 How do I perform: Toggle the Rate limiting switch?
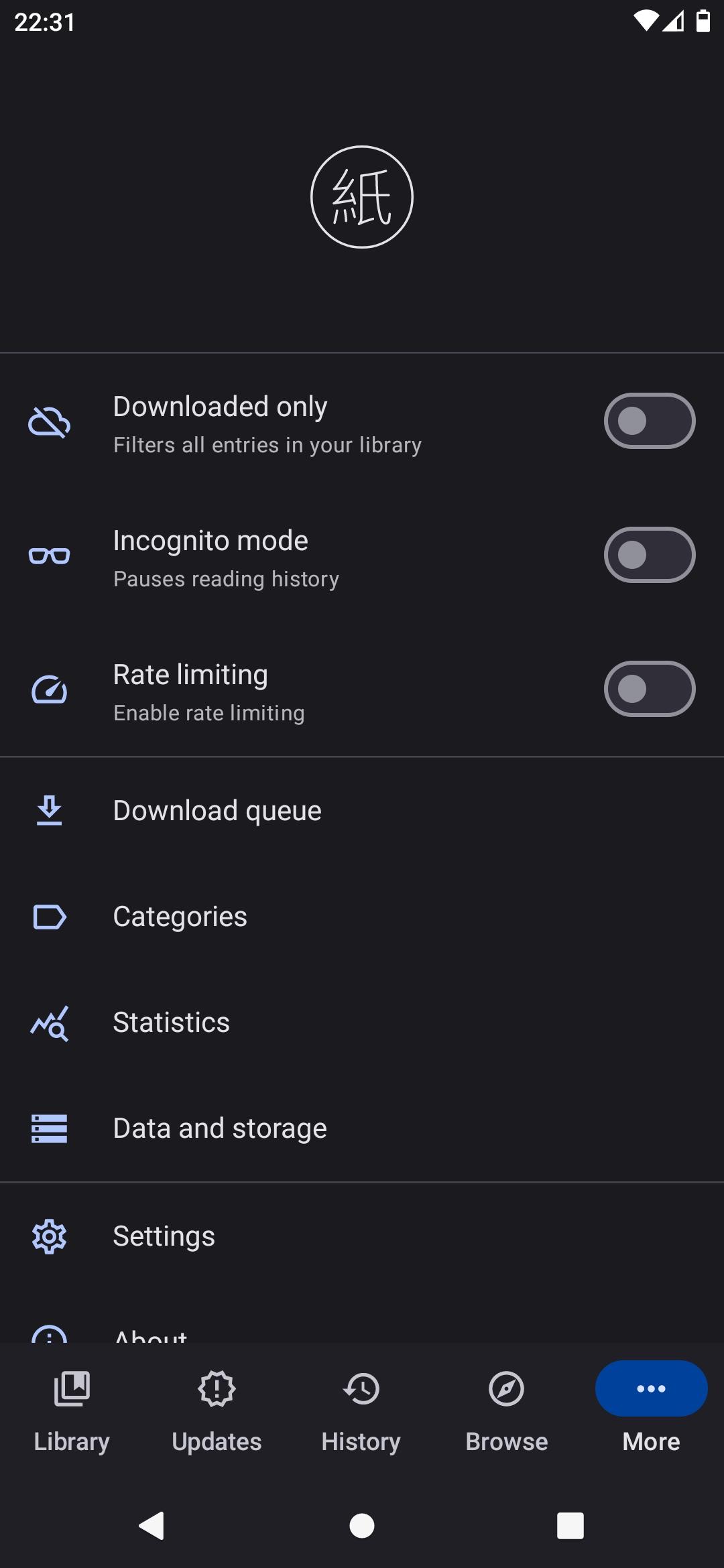649,689
